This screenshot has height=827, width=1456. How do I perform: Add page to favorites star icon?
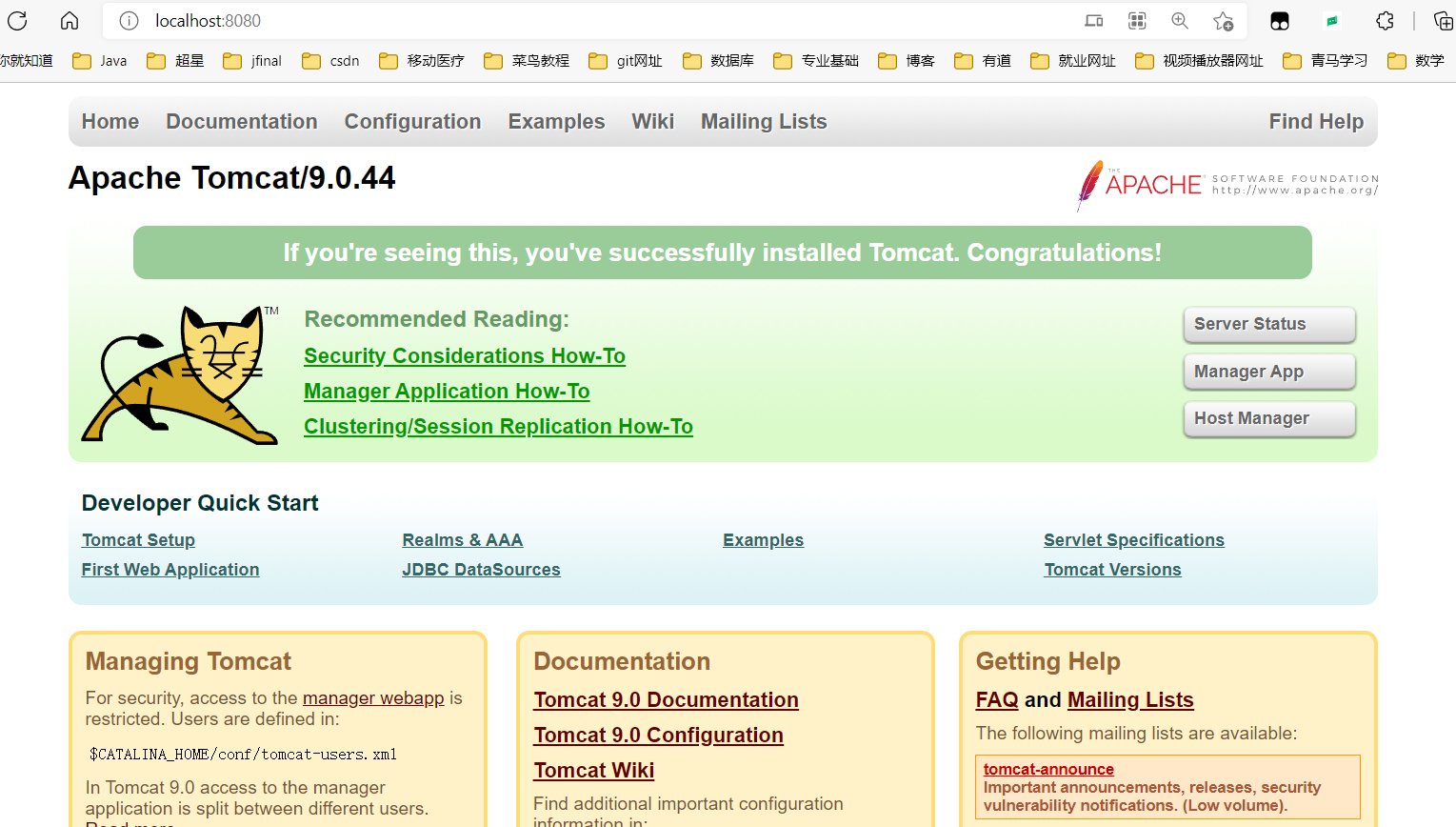point(1224,21)
